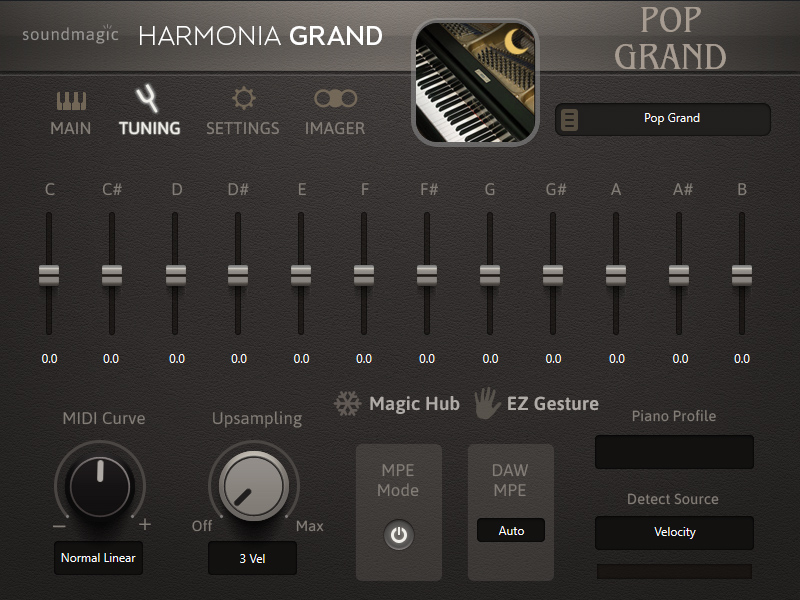Image resolution: width=800 pixels, height=600 pixels.
Task: Open the Piano Profile dropdown box
Action: 674,452
